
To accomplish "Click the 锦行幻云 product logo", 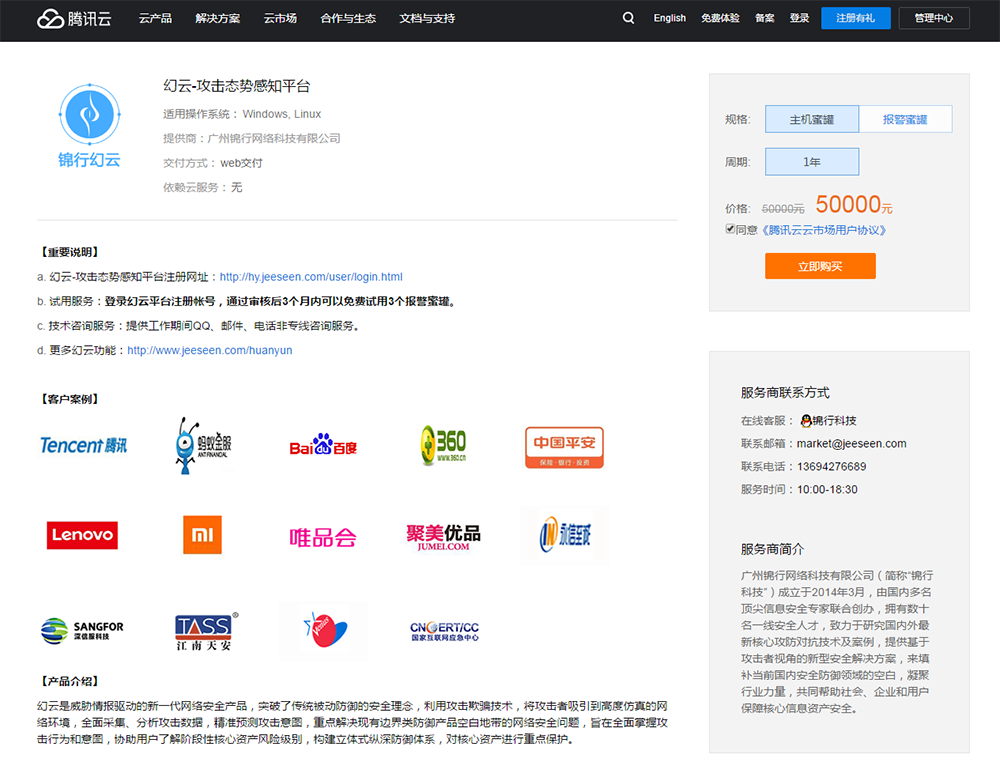I will click(90, 126).
